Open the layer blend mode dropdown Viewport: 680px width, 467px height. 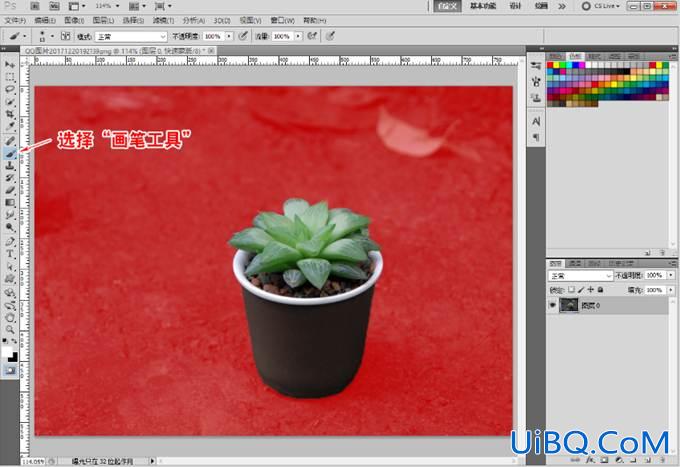pyautogui.click(x=580, y=276)
